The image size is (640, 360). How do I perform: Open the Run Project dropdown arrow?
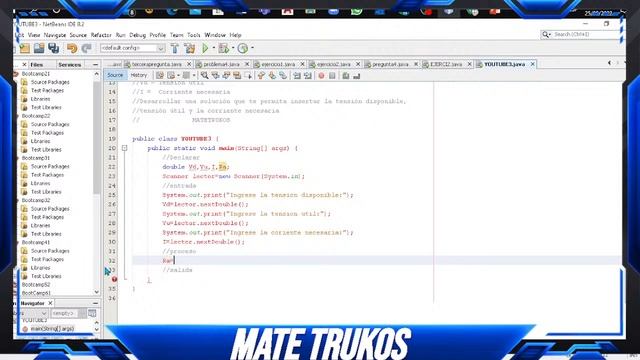[x=213, y=48]
